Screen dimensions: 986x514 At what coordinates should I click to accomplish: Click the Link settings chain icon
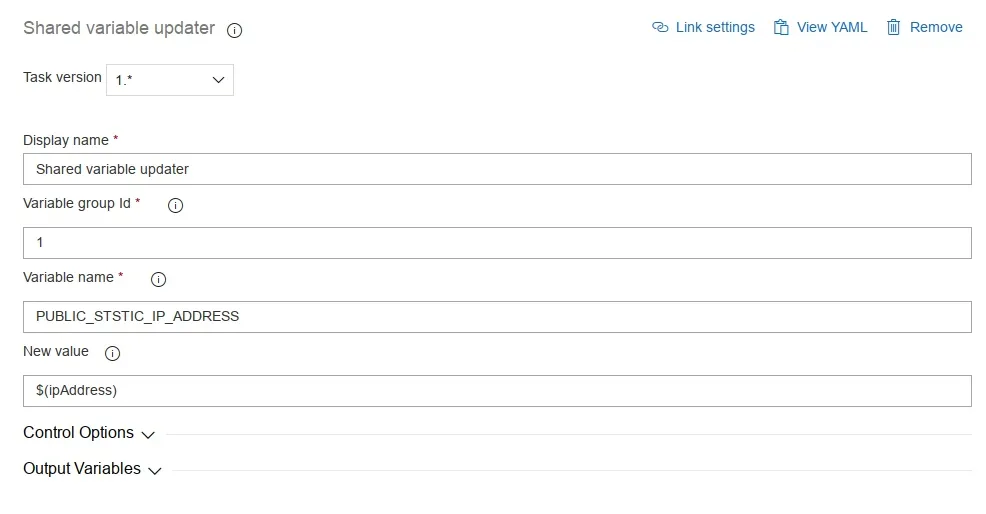(660, 27)
